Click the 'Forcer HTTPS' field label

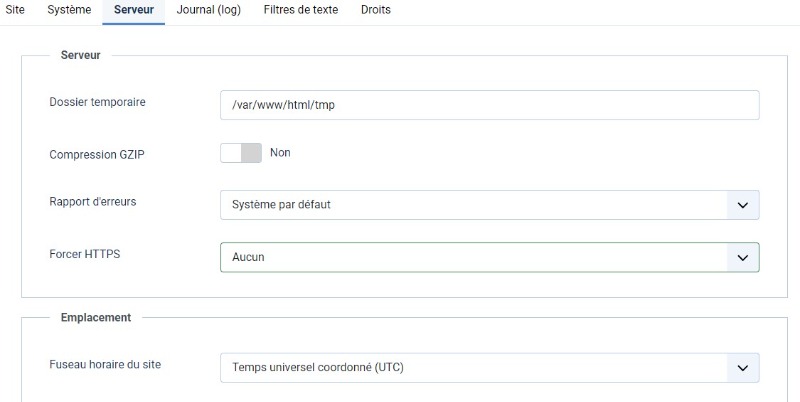(85, 254)
